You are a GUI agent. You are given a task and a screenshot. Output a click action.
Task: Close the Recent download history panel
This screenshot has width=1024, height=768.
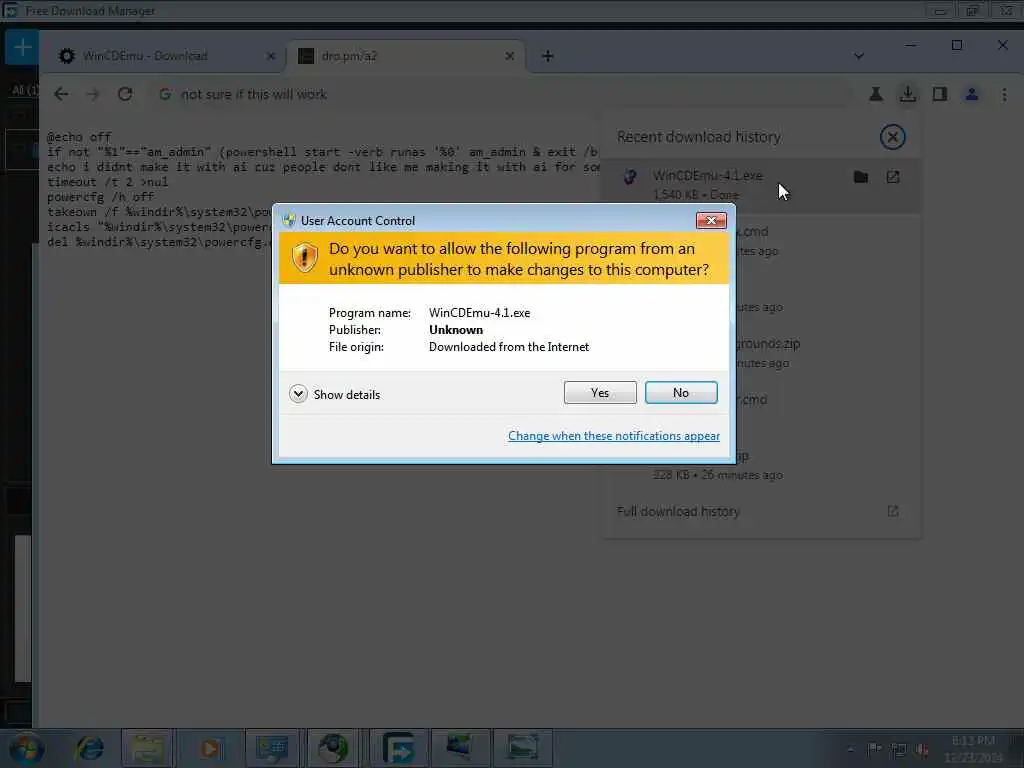coord(892,136)
